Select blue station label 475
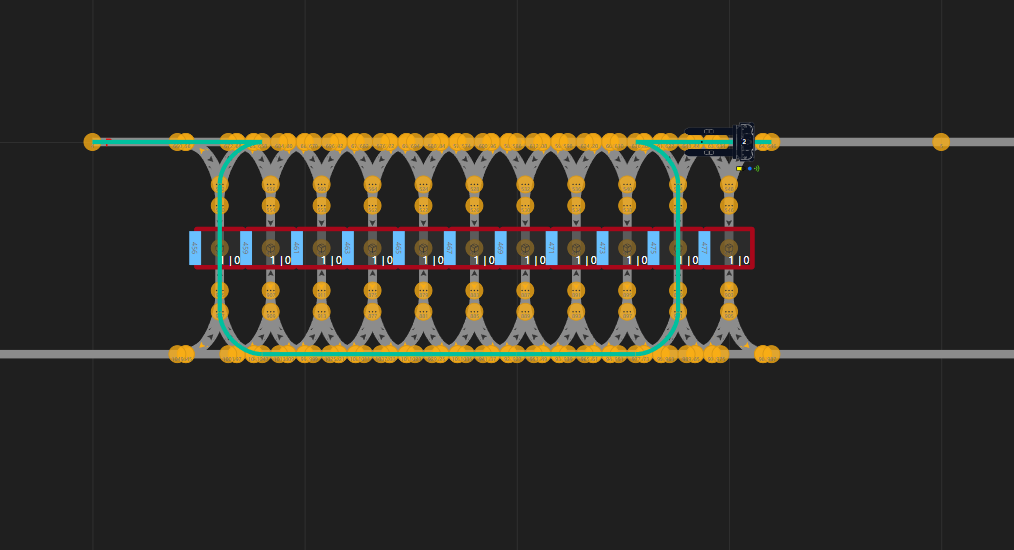The height and width of the screenshot is (550, 1014). (x=653, y=248)
